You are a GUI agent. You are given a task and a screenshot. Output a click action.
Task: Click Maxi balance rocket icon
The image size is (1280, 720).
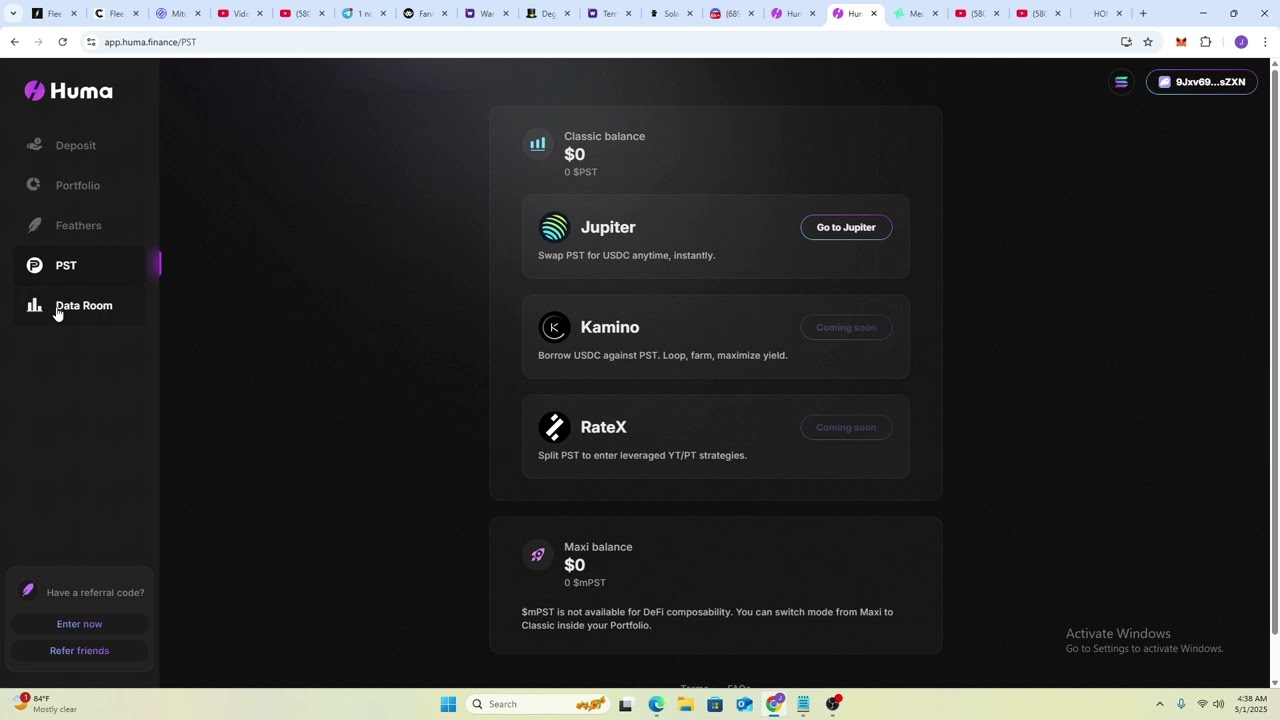(x=538, y=555)
